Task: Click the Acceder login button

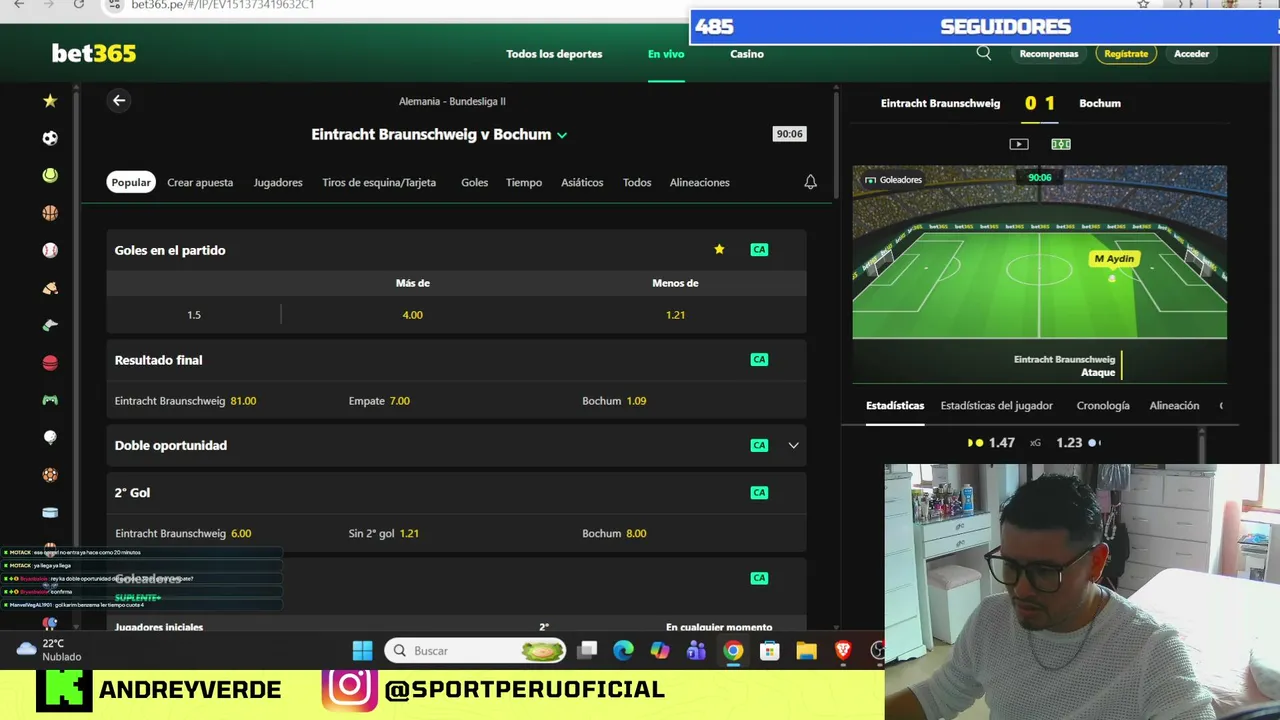Action: (x=1191, y=54)
